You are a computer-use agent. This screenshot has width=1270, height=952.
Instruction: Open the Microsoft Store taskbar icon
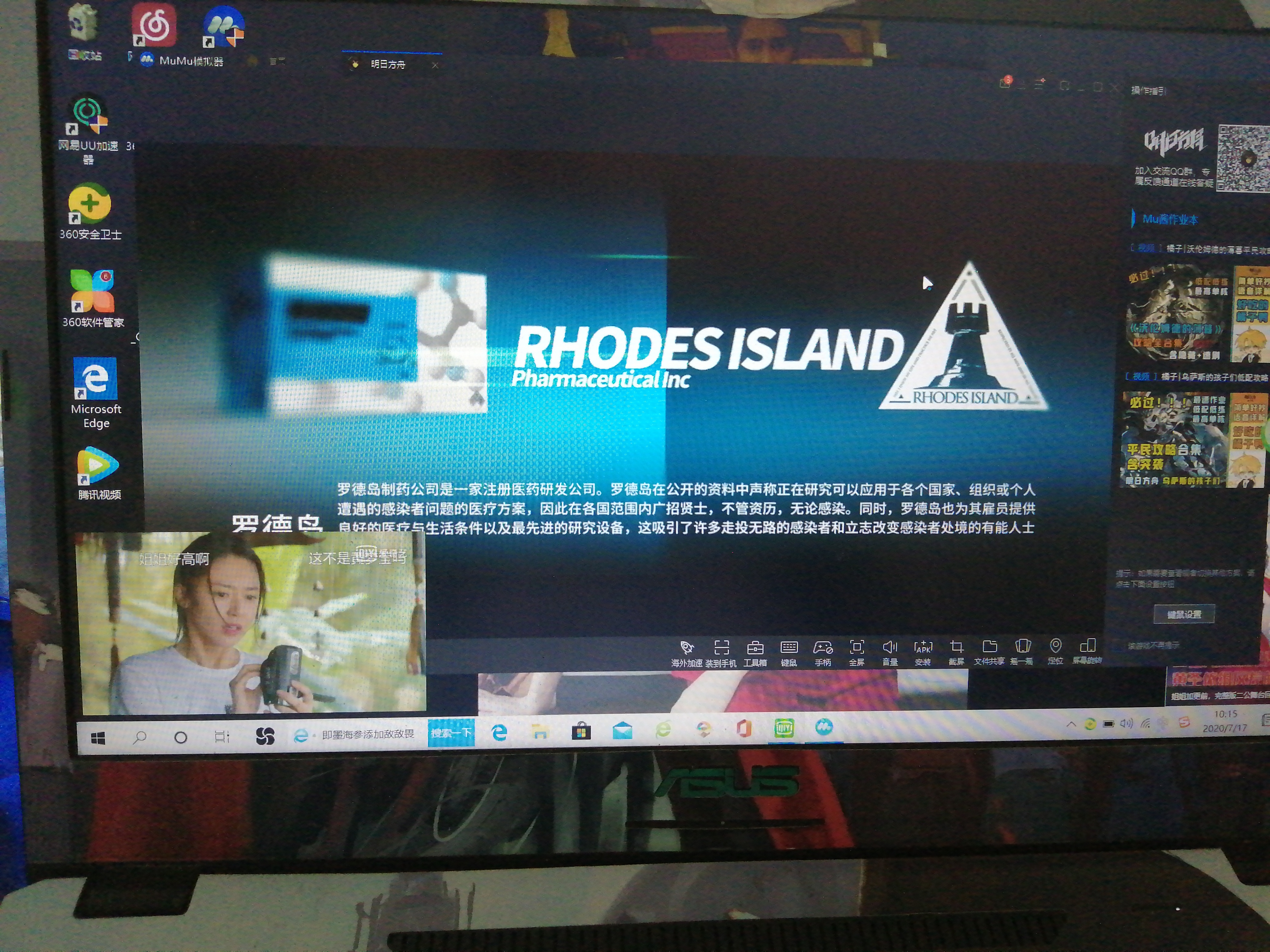point(581,730)
